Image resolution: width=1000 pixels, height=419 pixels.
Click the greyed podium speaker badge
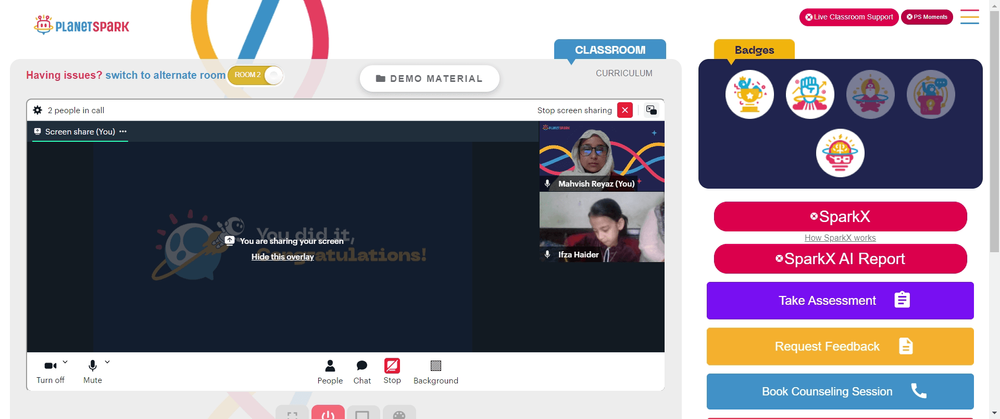(931, 94)
